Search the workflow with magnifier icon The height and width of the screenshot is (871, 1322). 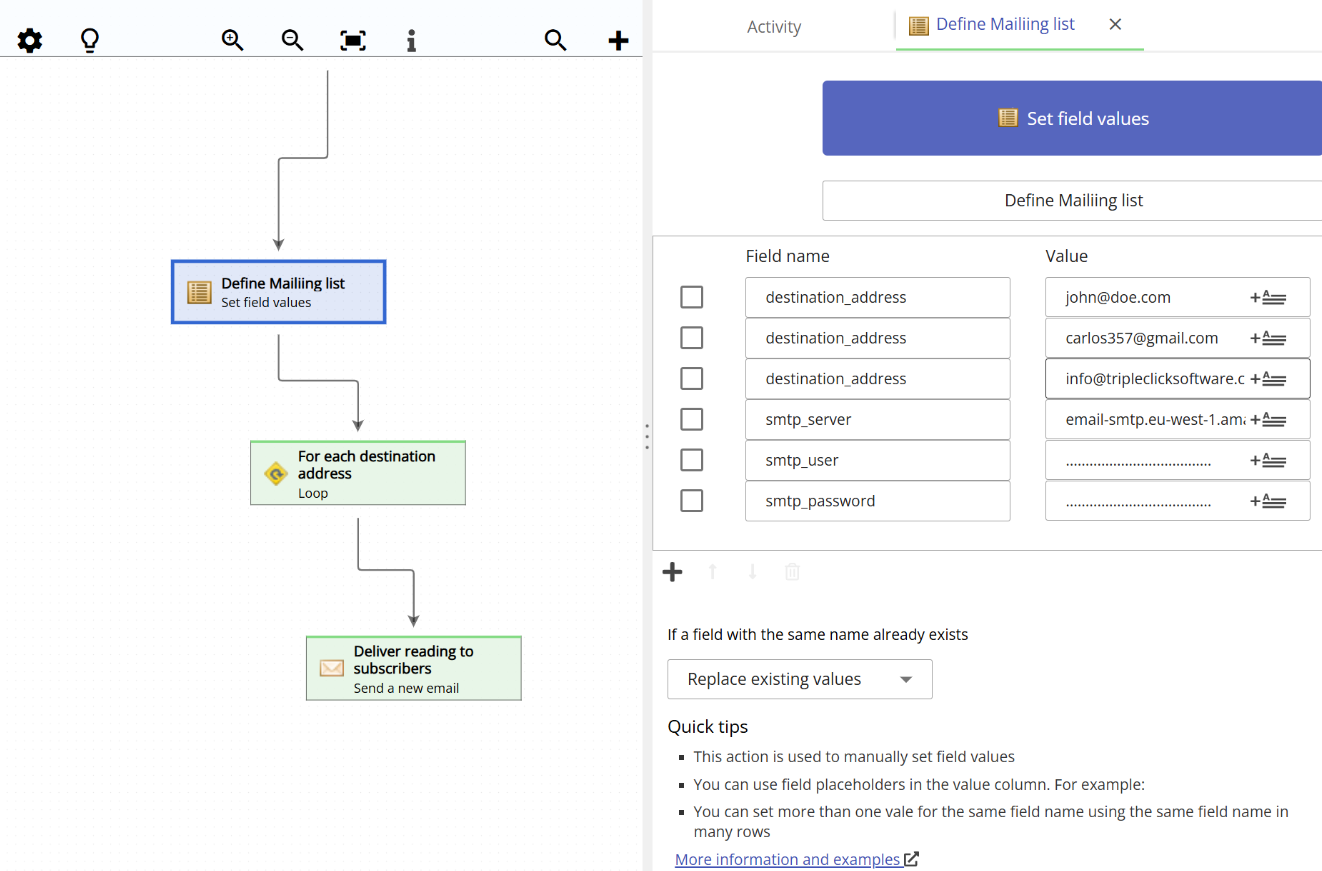[x=555, y=41]
